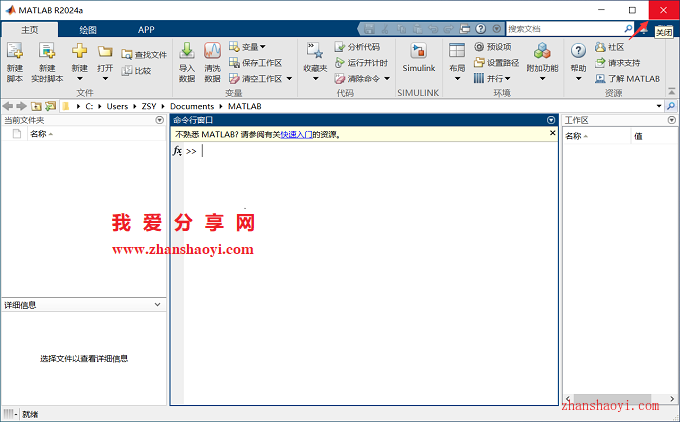
Task: Click the search magnifier in documentation box
Action: click(x=628, y=29)
